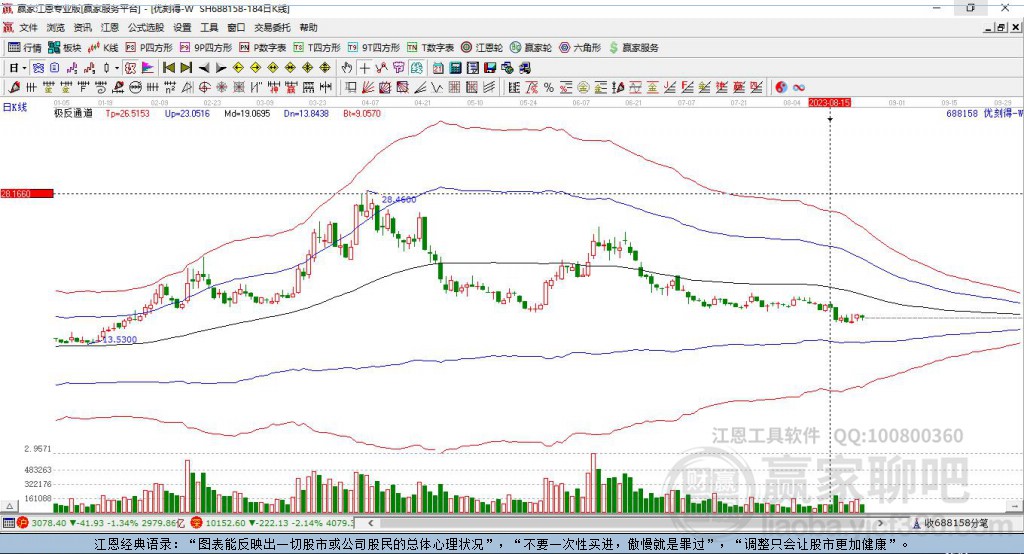The image size is (1024, 554).
Task: Open the 板块 sectors view
Action: tap(64, 48)
